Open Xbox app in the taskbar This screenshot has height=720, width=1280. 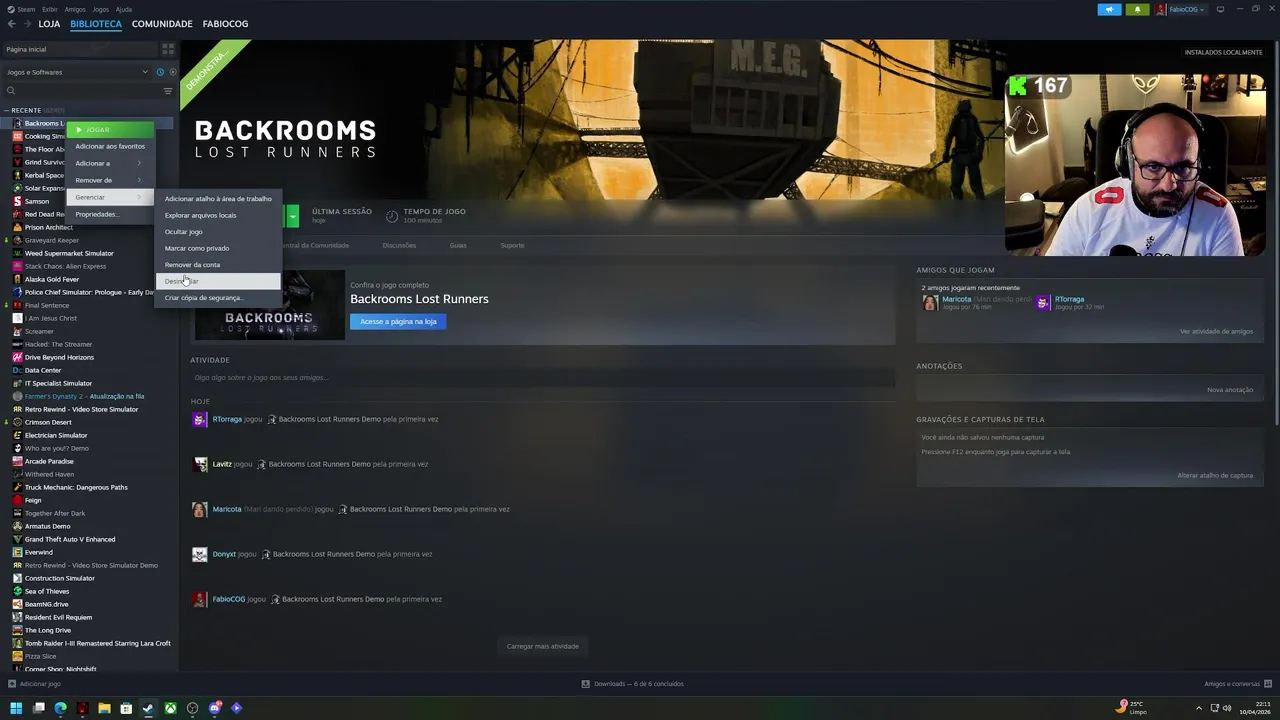tap(170, 708)
